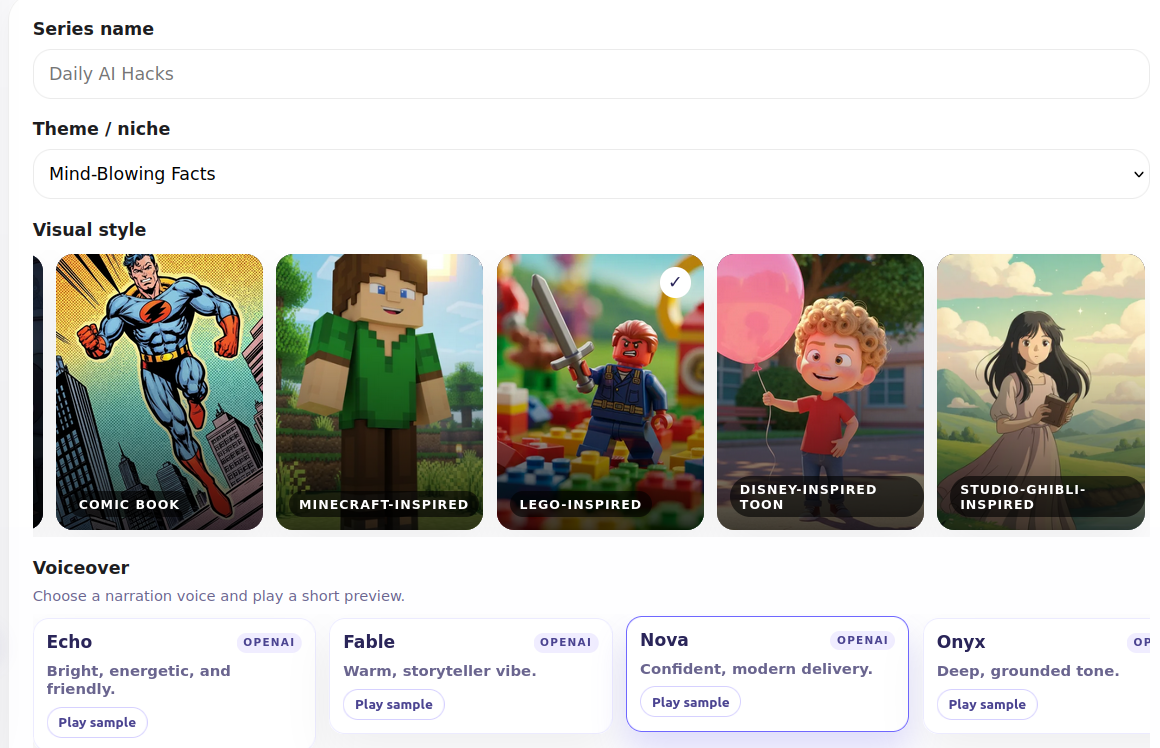Pick the Disney-Inspired Toon style
This screenshot has width=1160, height=748.
tap(820, 391)
